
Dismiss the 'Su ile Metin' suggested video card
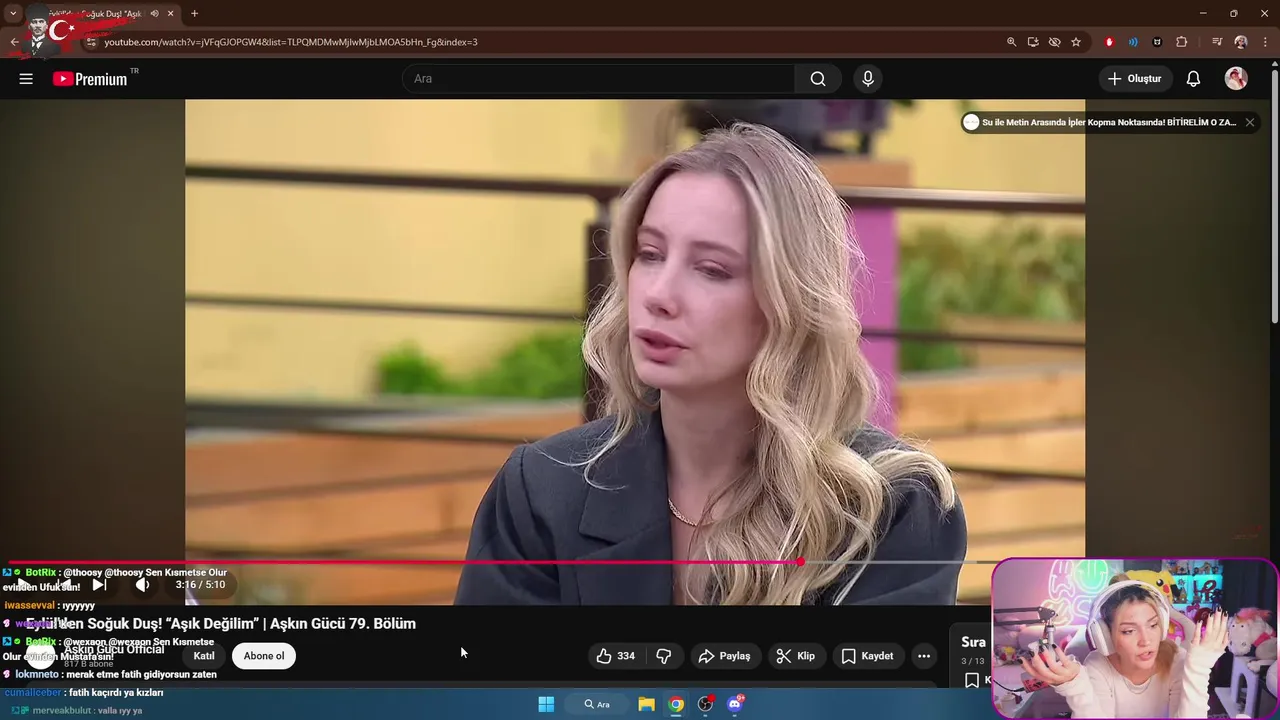[x=1249, y=122]
